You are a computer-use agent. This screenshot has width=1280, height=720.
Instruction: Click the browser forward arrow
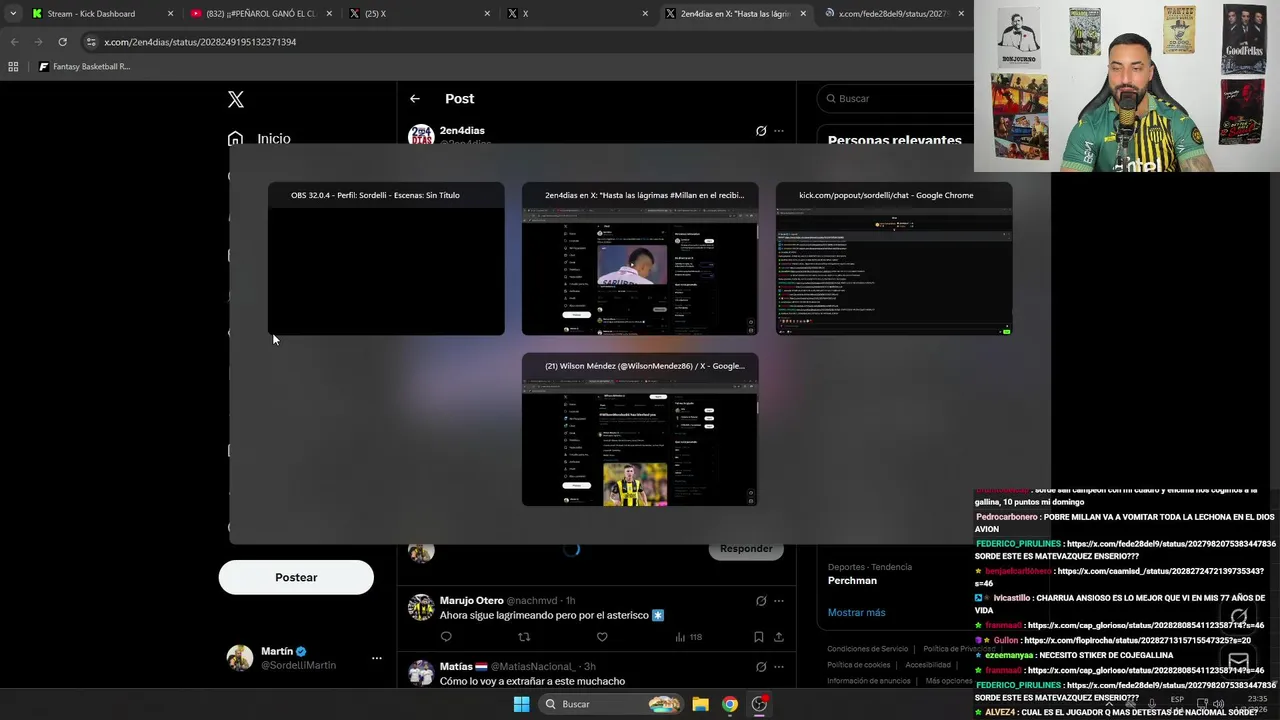[38, 42]
